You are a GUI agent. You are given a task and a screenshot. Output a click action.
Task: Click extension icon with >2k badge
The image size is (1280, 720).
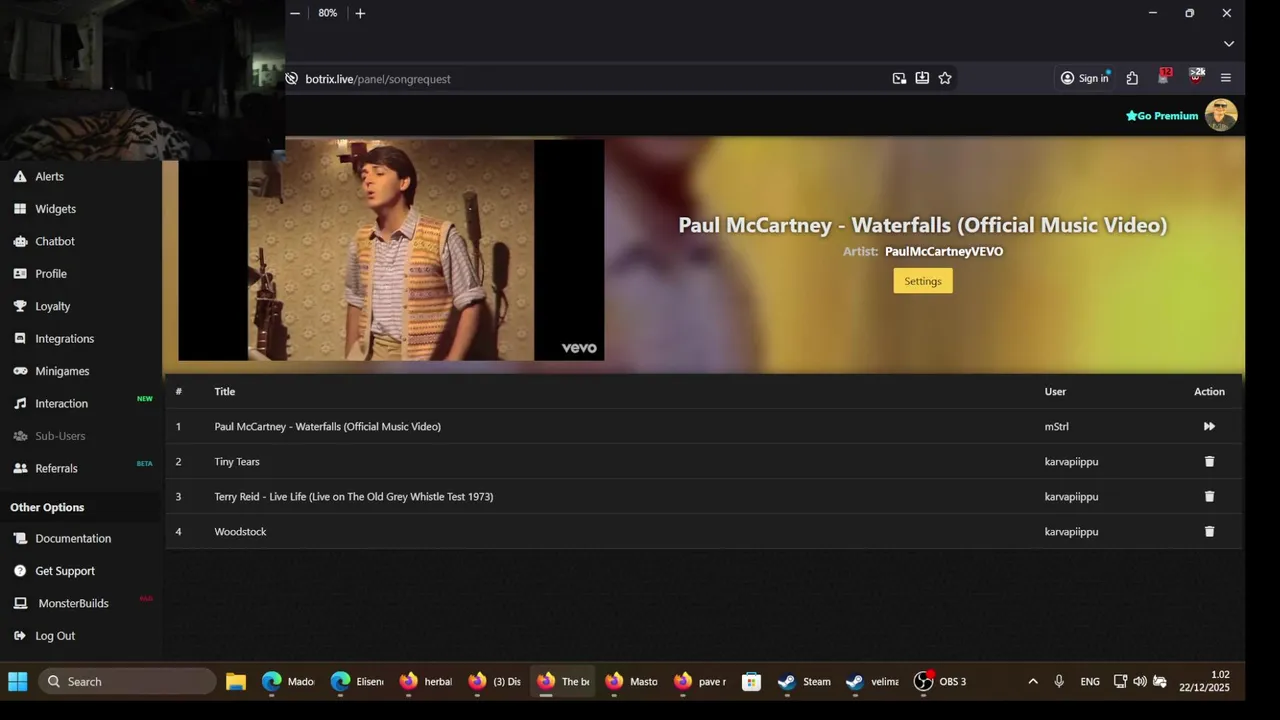(1196, 77)
